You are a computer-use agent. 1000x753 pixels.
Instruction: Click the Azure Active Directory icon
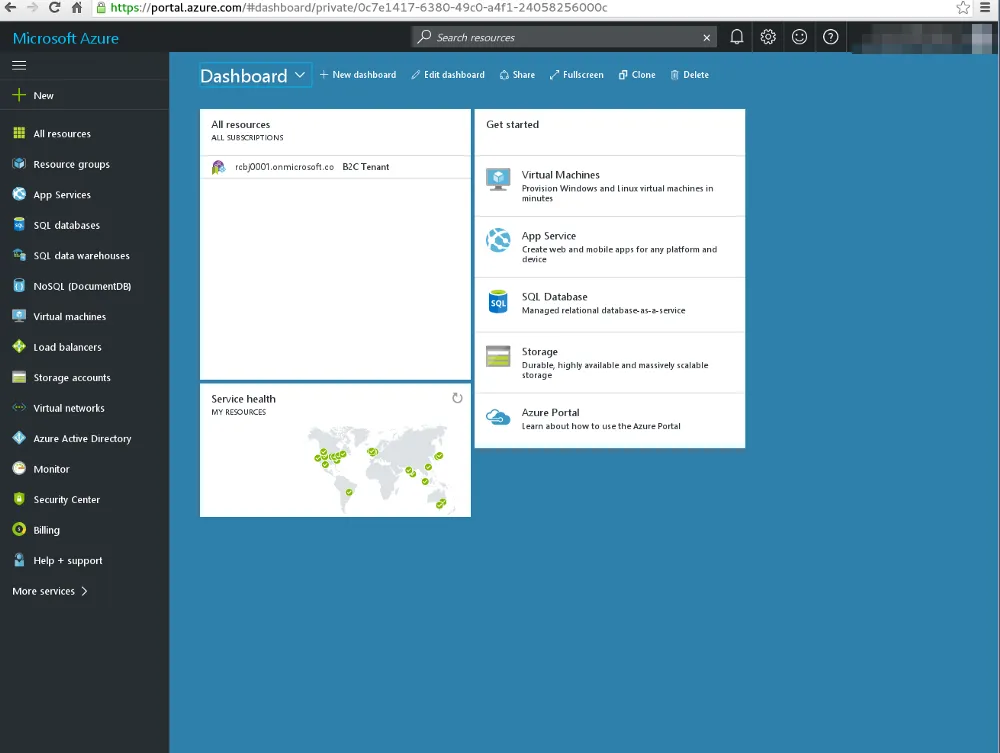click(x=19, y=438)
